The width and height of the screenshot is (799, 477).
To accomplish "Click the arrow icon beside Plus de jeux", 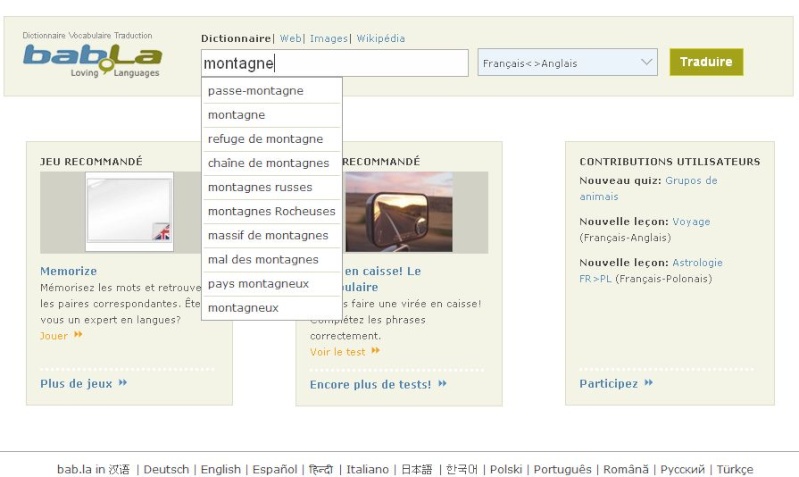I will [122, 383].
